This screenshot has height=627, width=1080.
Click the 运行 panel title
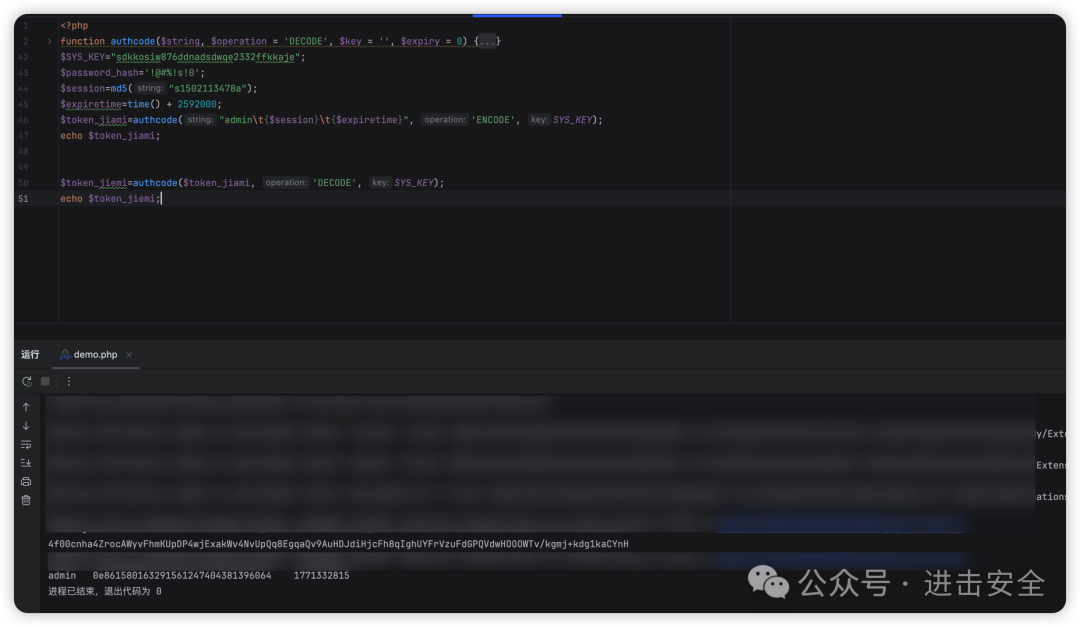click(30, 355)
